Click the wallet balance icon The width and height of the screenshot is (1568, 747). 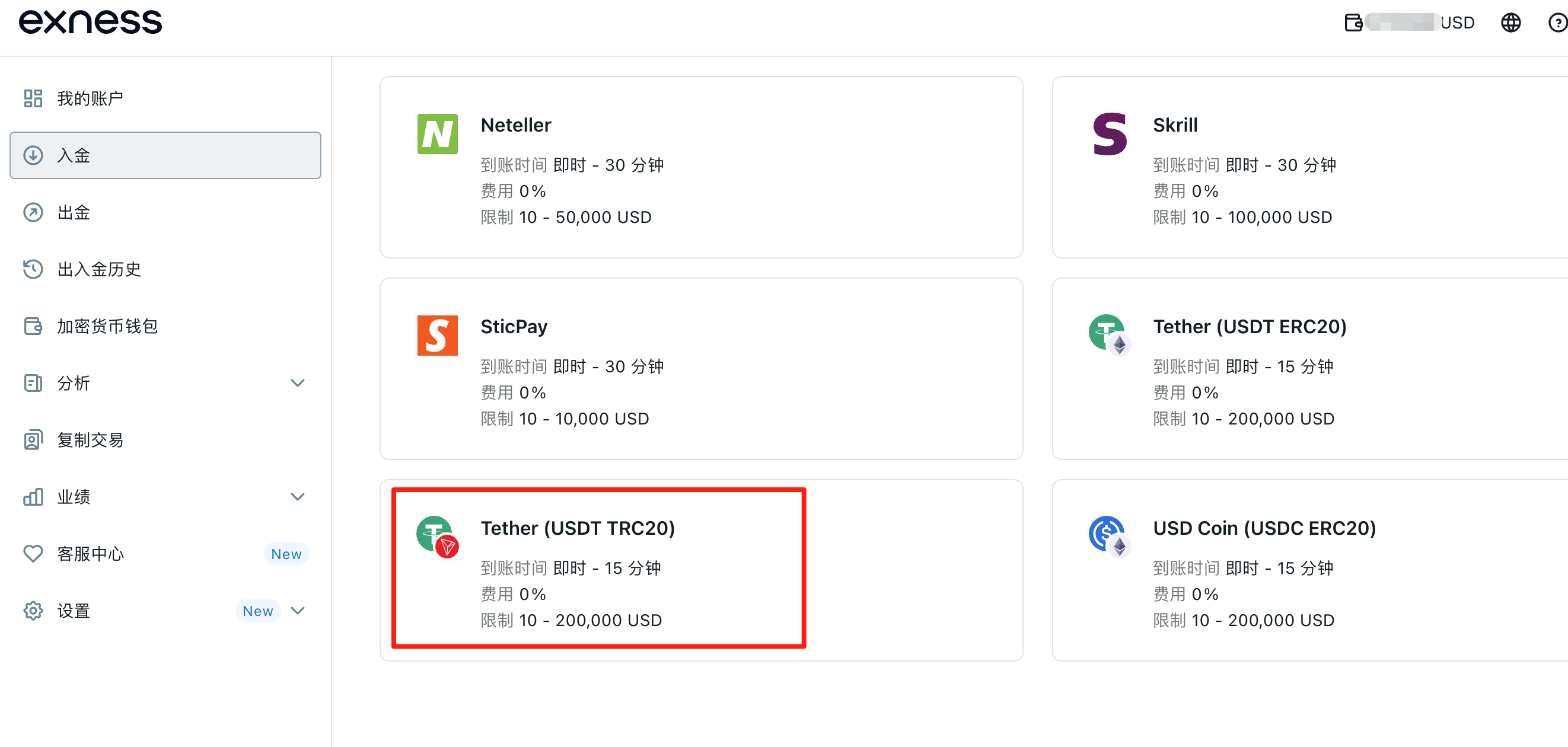pyautogui.click(x=1353, y=23)
